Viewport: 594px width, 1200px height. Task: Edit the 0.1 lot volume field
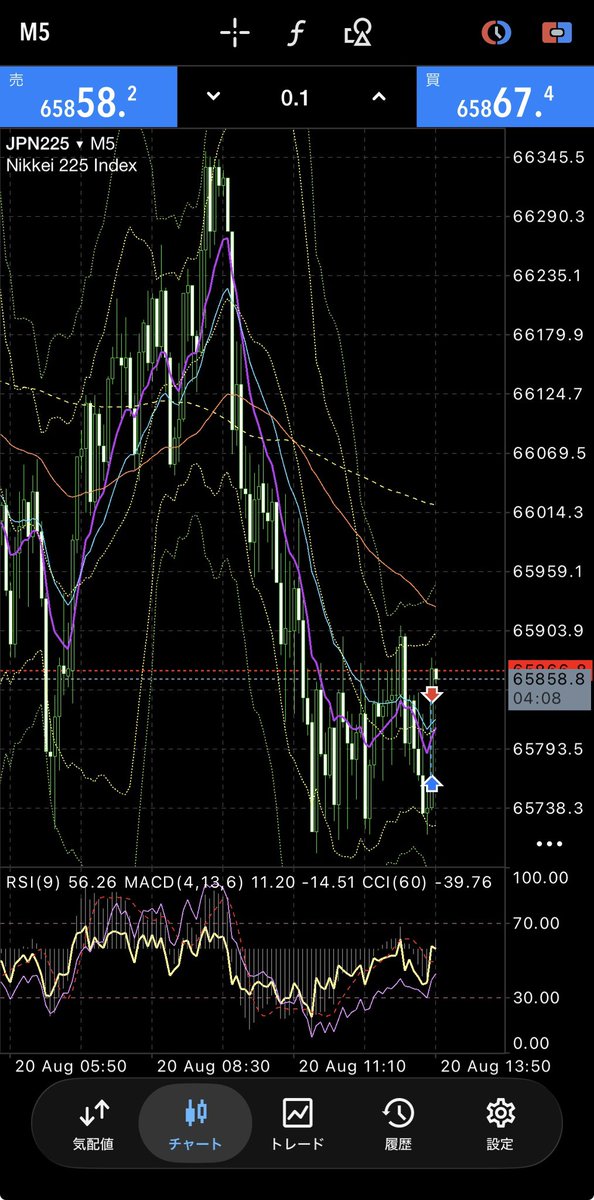(295, 98)
